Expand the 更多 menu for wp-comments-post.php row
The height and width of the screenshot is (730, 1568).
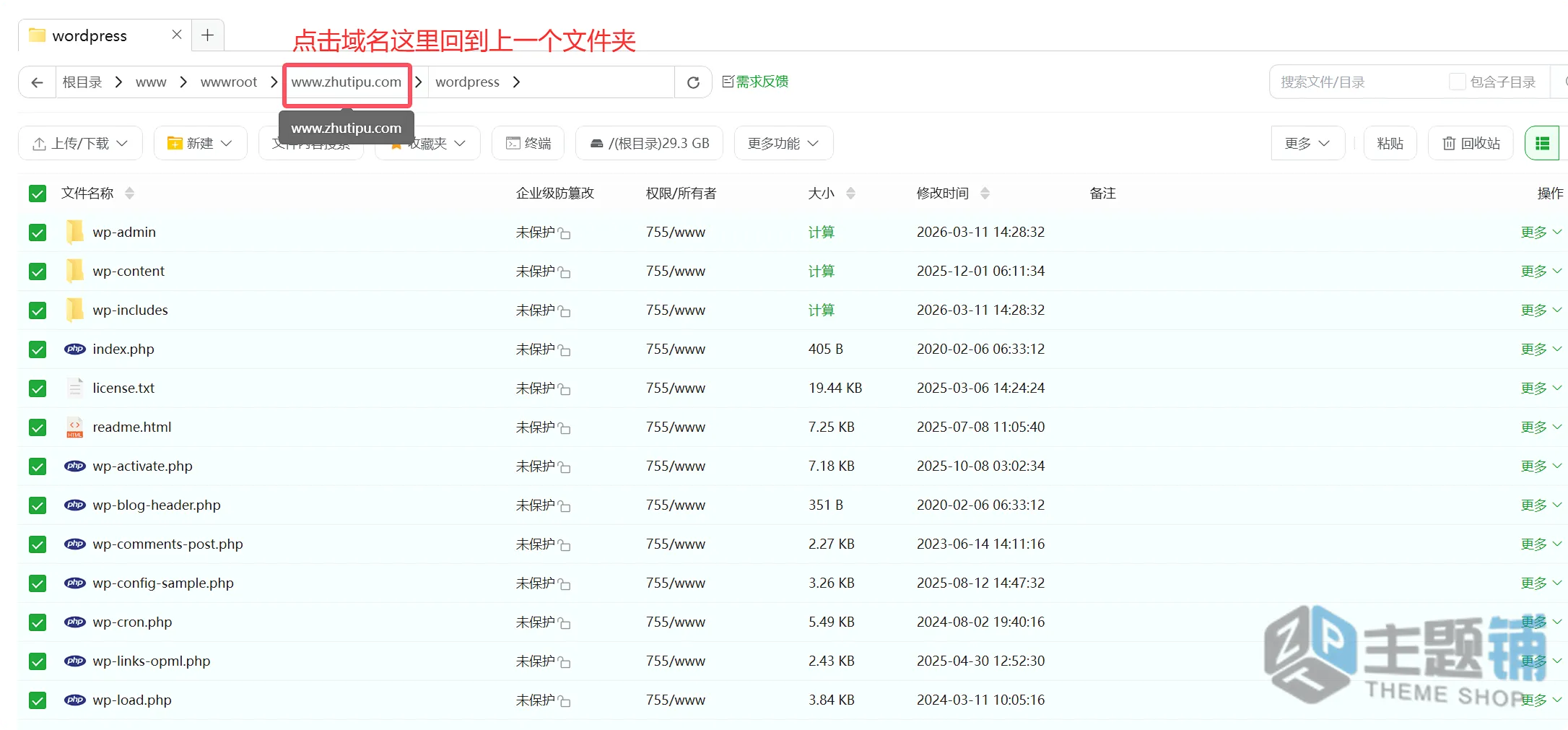pyautogui.click(x=1541, y=544)
